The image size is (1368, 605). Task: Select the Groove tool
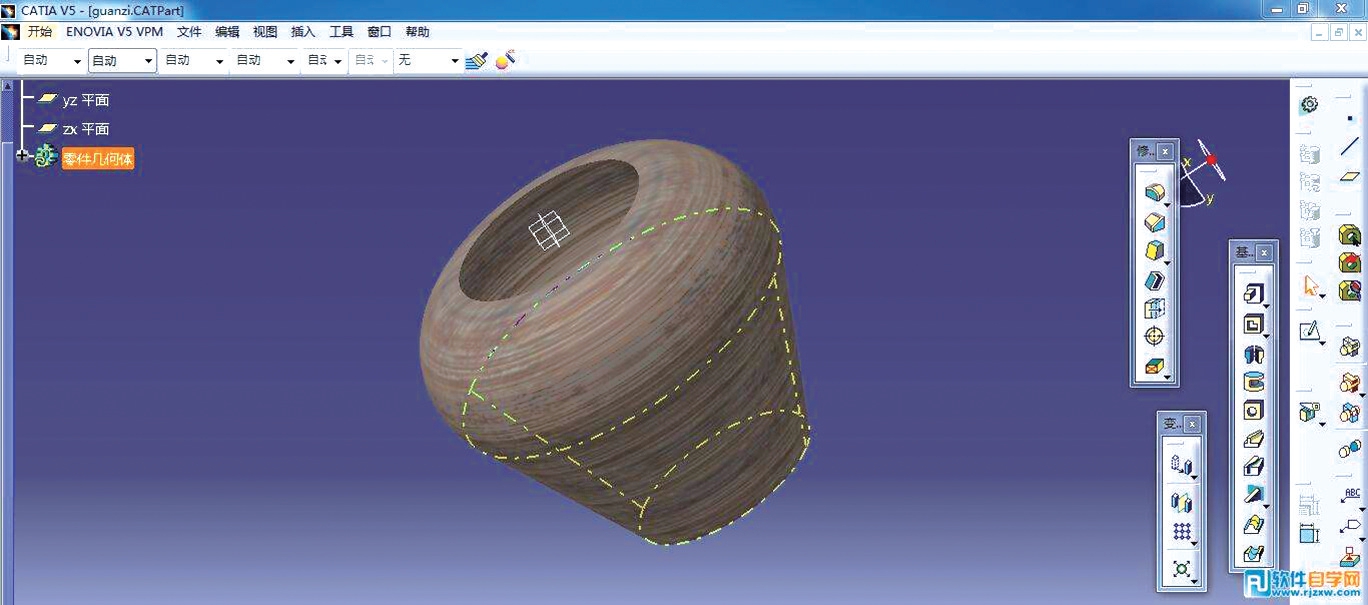click(1253, 382)
